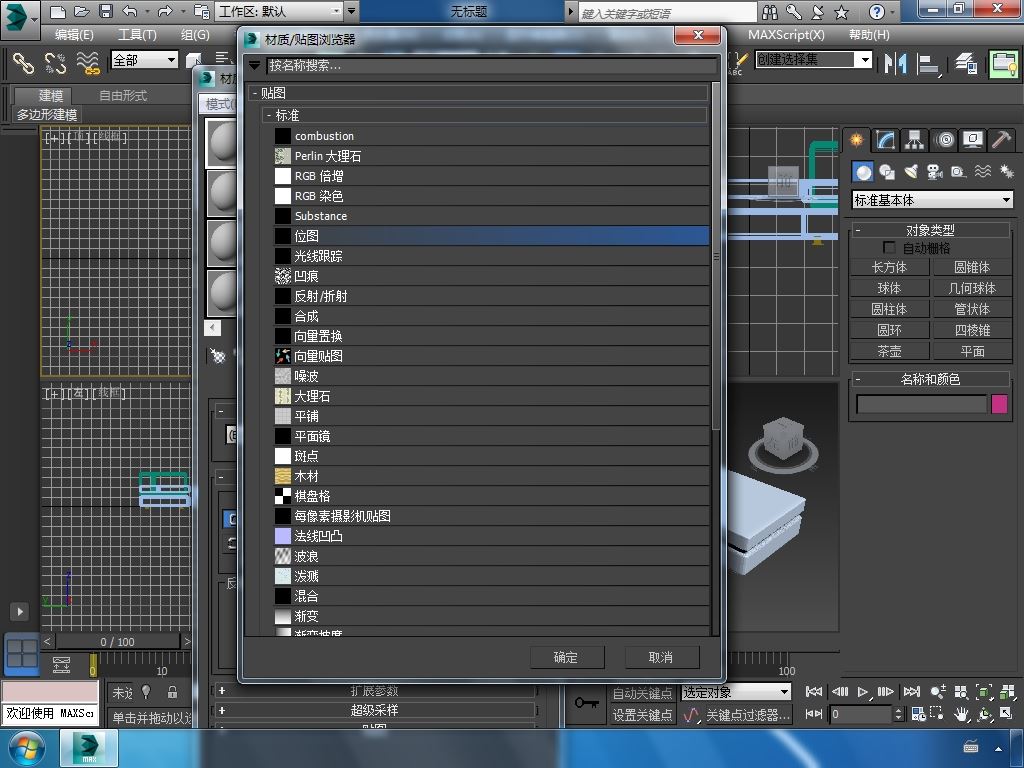Click the Mirror tool icon
This screenshot has width=1024, height=768.
coord(895,63)
